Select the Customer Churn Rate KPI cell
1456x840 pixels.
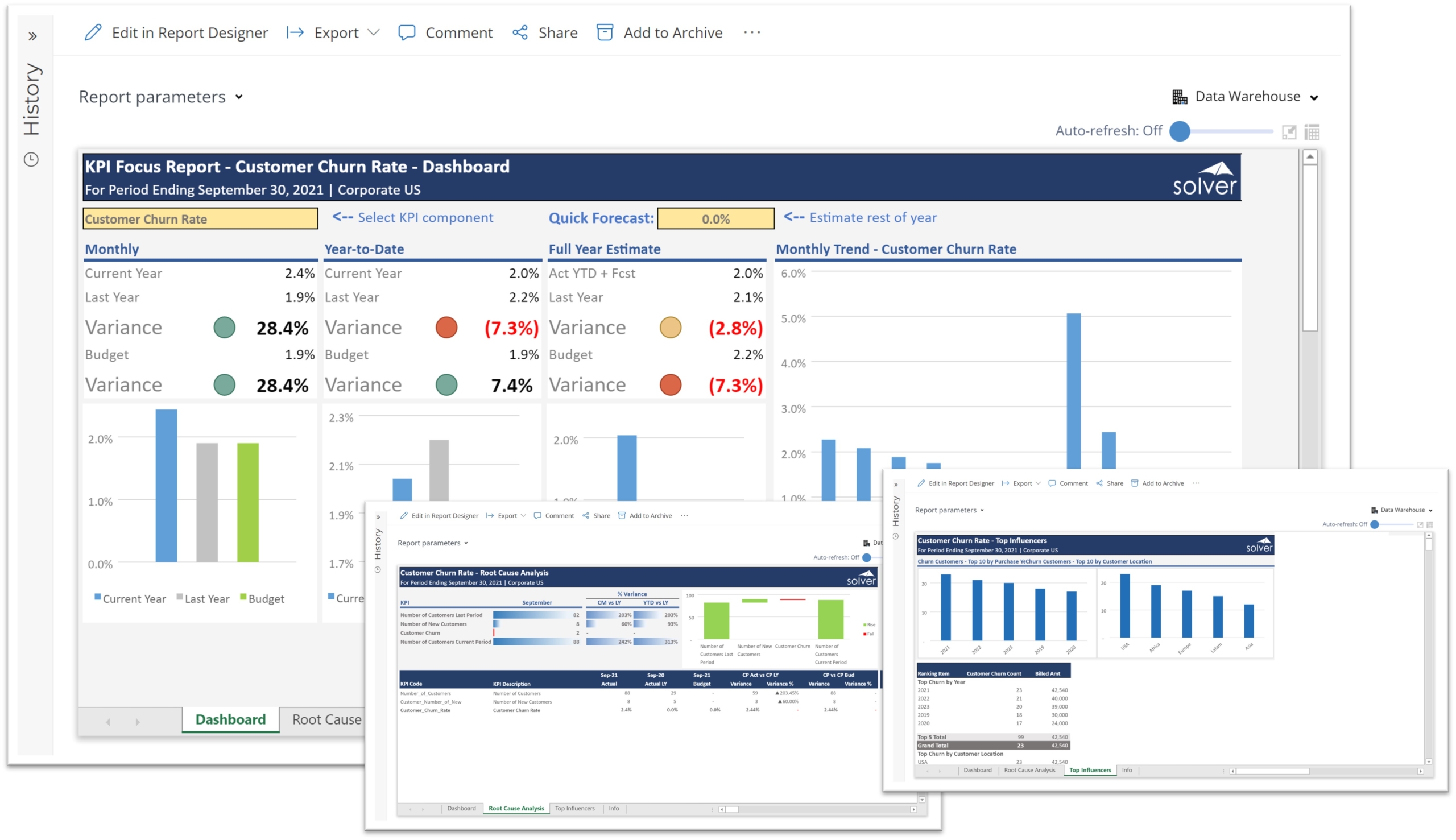pos(200,218)
